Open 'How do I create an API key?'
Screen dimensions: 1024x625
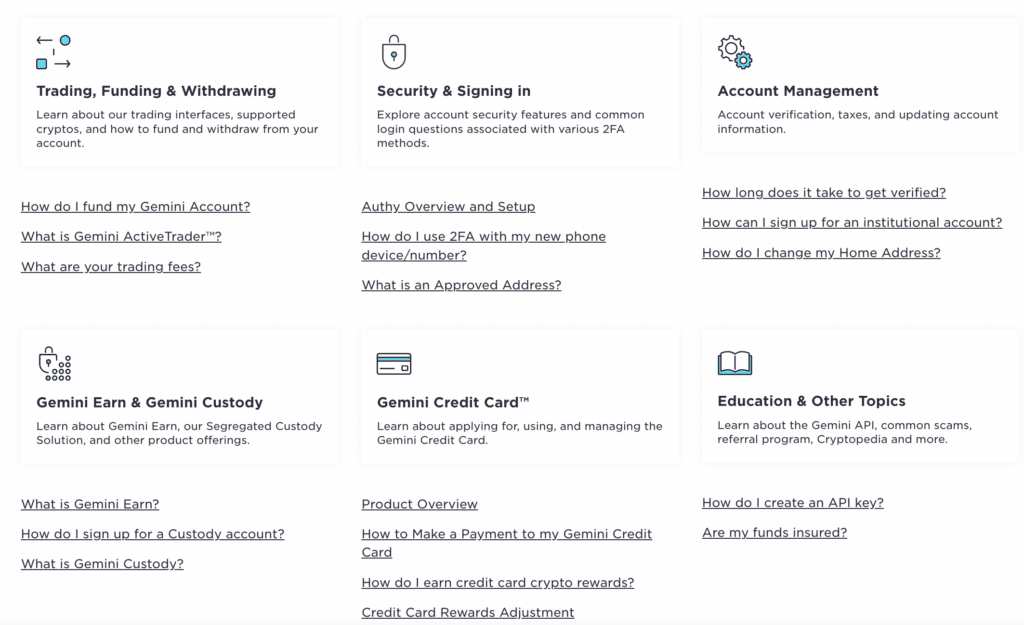(792, 503)
